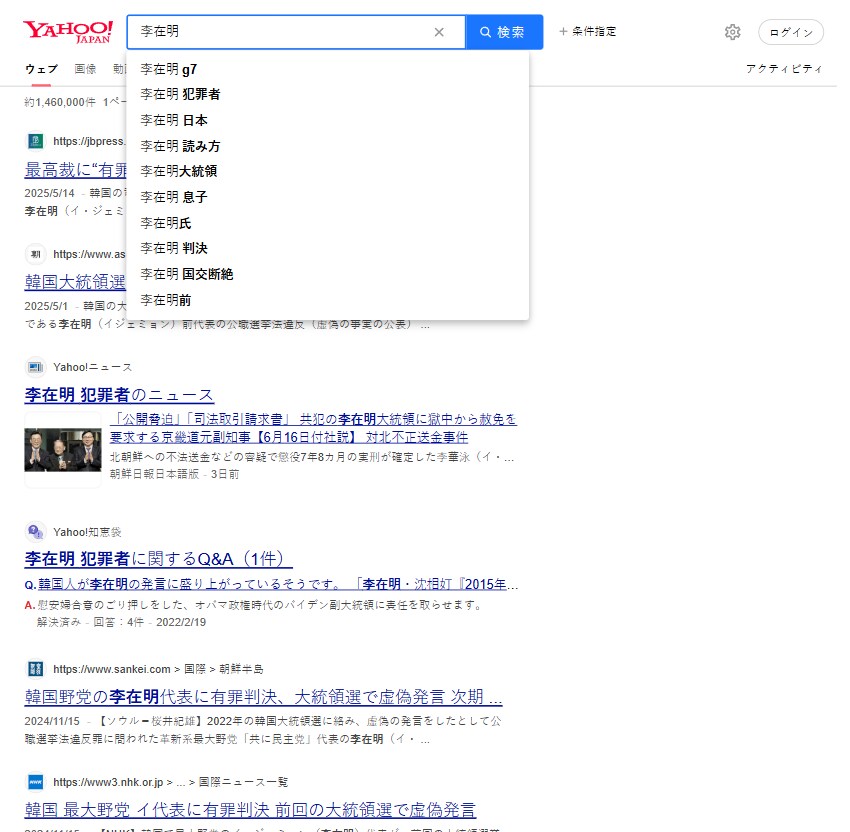The width and height of the screenshot is (850, 832).
Task: Click the Yahoo!ニュース source icon
Action: tap(36, 367)
